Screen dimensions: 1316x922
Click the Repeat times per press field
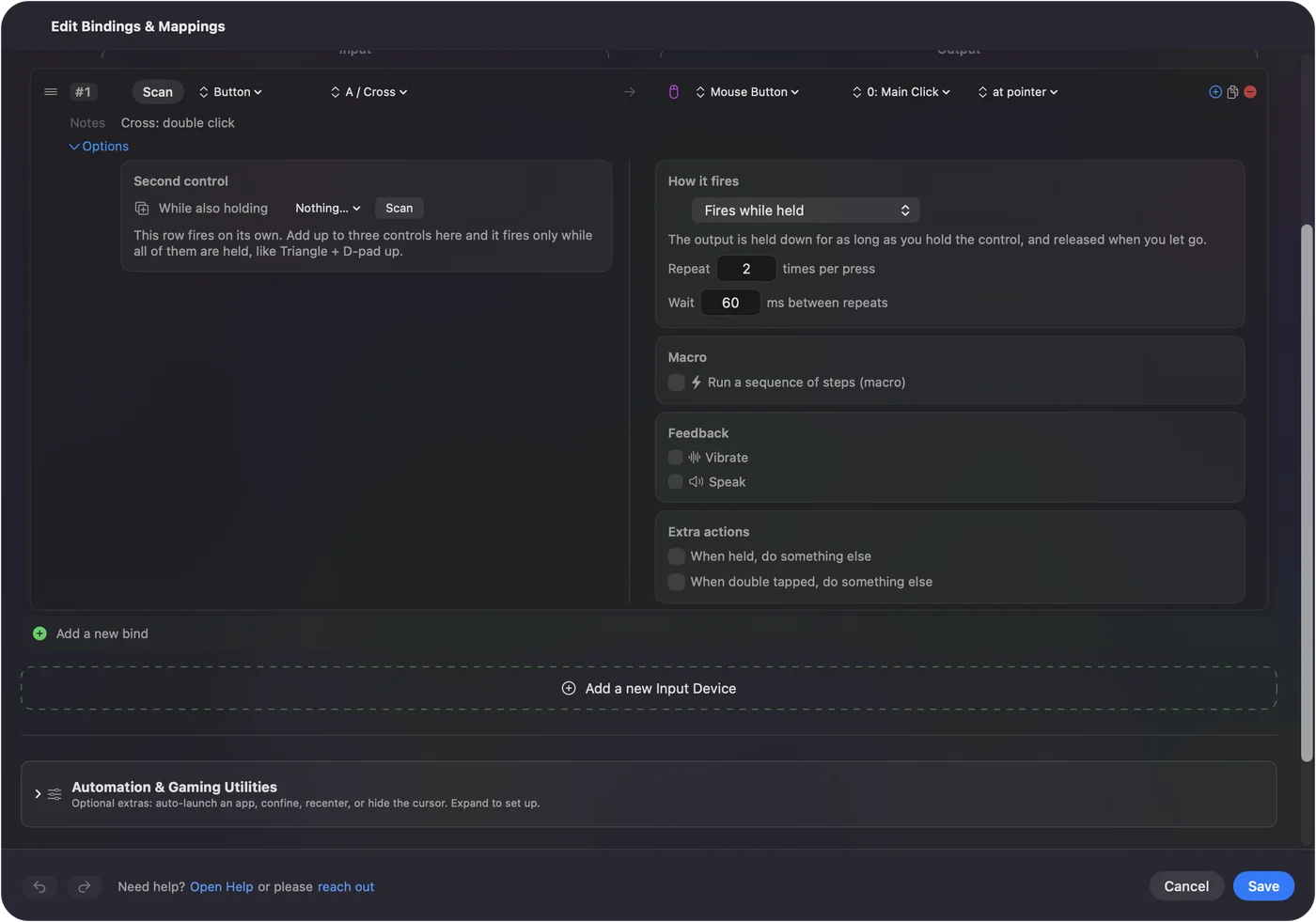(746, 269)
